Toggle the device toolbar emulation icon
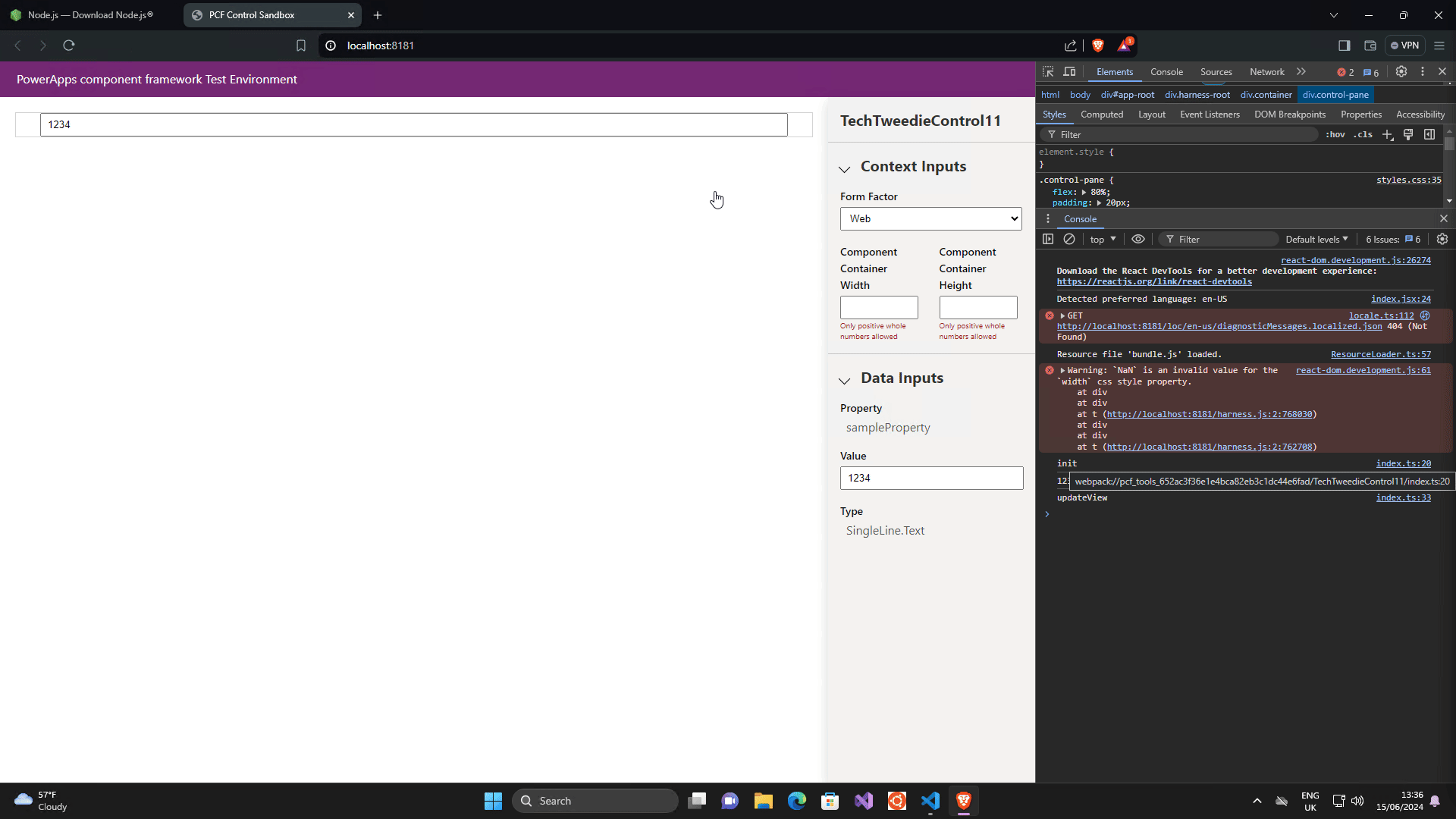The height and width of the screenshot is (819, 1456). (x=1070, y=71)
